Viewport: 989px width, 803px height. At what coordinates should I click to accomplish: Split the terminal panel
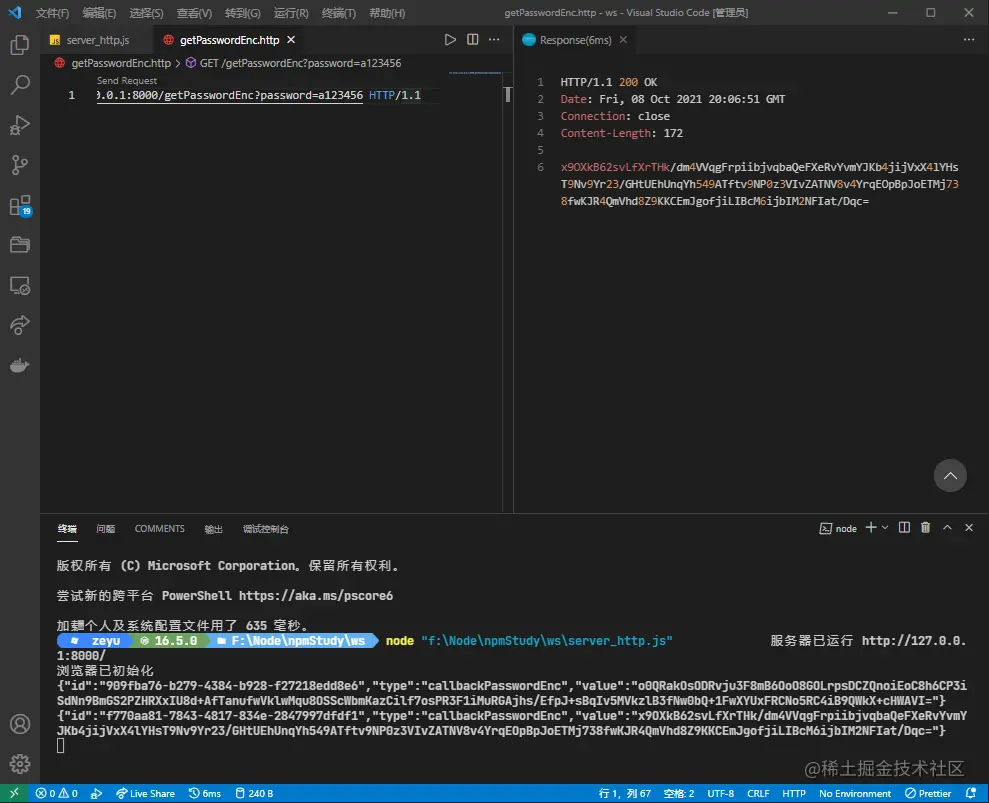click(904, 528)
